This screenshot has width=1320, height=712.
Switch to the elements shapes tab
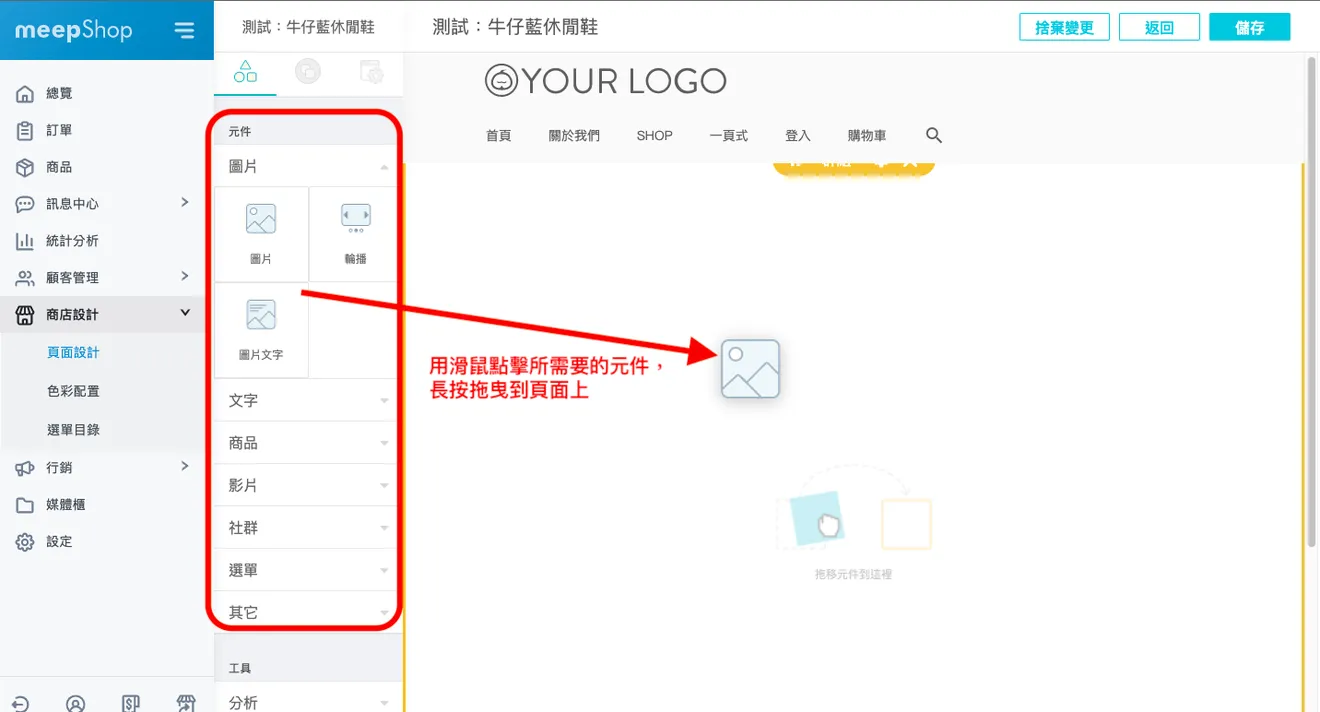tap(245, 72)
